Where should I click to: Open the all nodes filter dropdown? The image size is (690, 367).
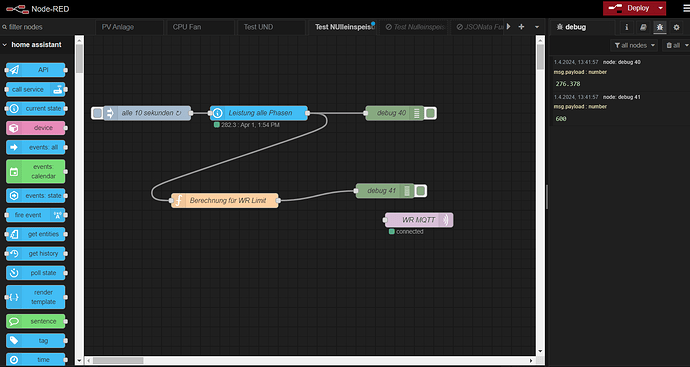[634, 45]
